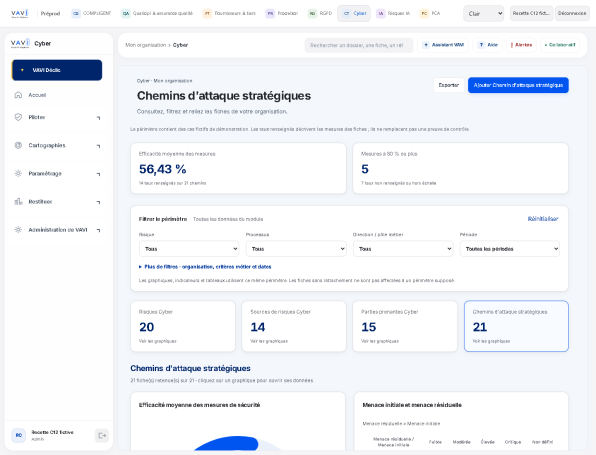
Task: Switch to the RGPD module tab
Action: point(320,13)
